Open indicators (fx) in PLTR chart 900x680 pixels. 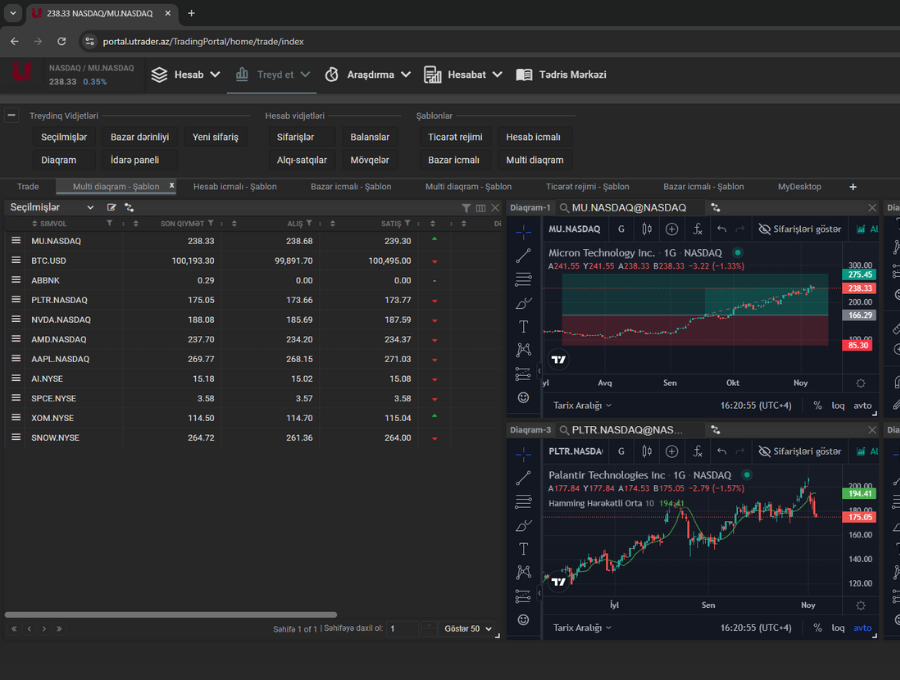click(x=698, y=452)
